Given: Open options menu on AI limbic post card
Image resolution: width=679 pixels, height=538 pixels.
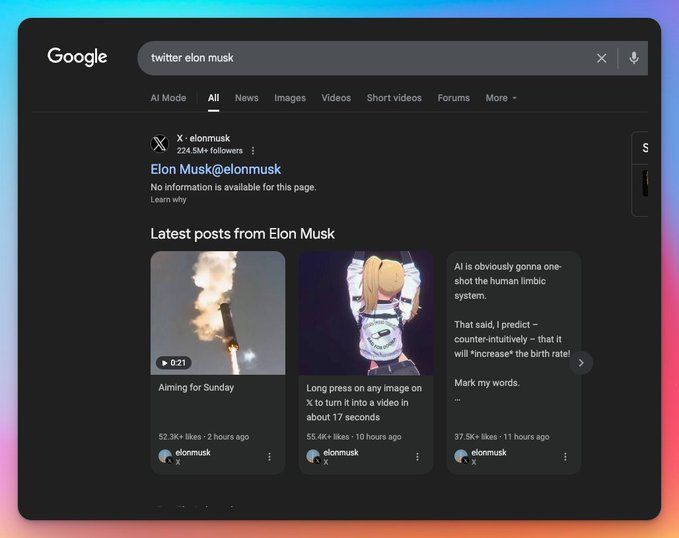Looking at the screenshot, I should click(565, 457).
